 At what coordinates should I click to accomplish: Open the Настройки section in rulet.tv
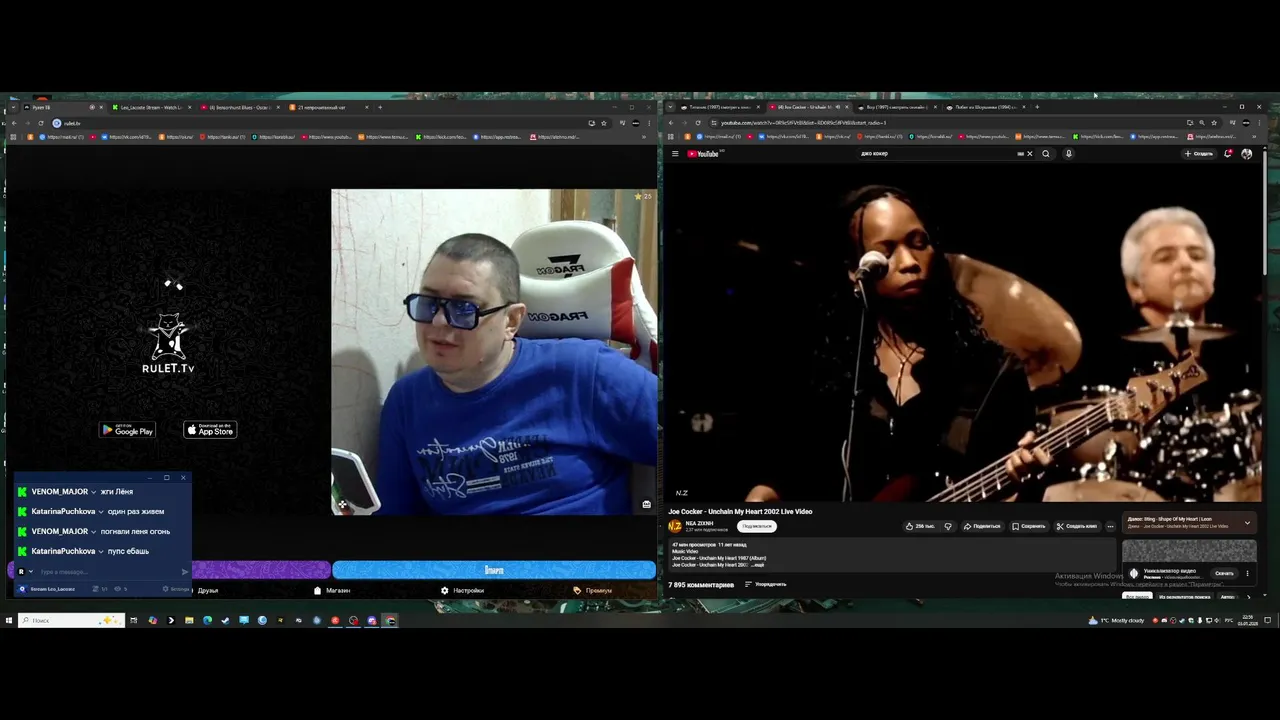[x=462, y=590]
